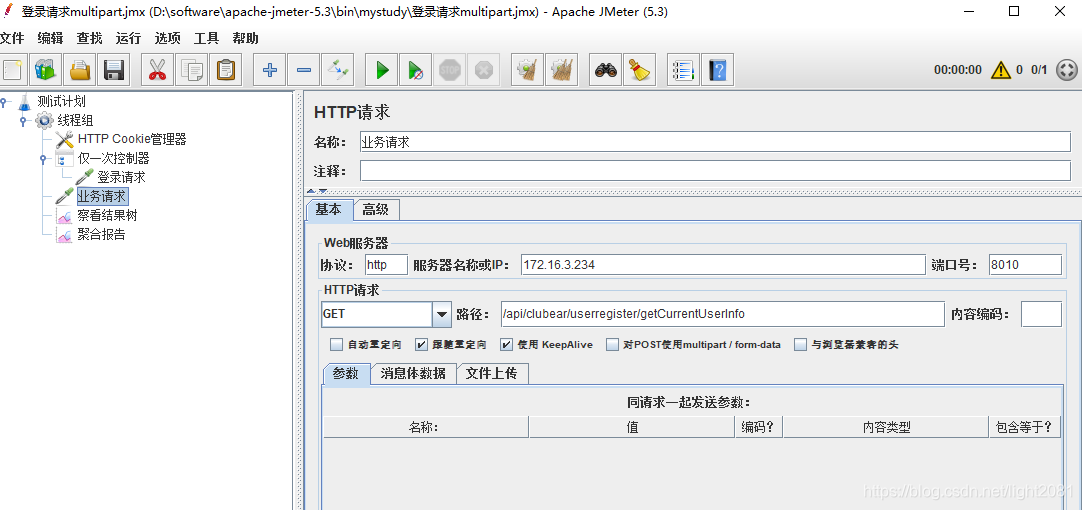Enable multipart / form-data for POST

point(612,344)
